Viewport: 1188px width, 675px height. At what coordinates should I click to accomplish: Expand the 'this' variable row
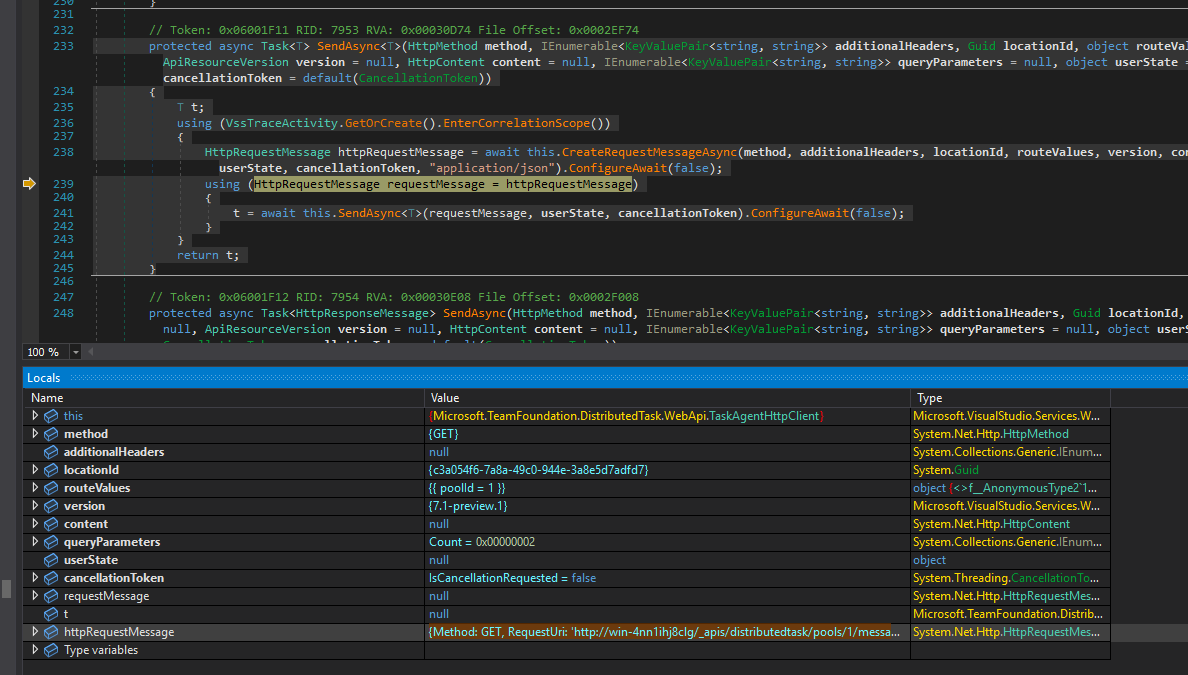point(35,416)
